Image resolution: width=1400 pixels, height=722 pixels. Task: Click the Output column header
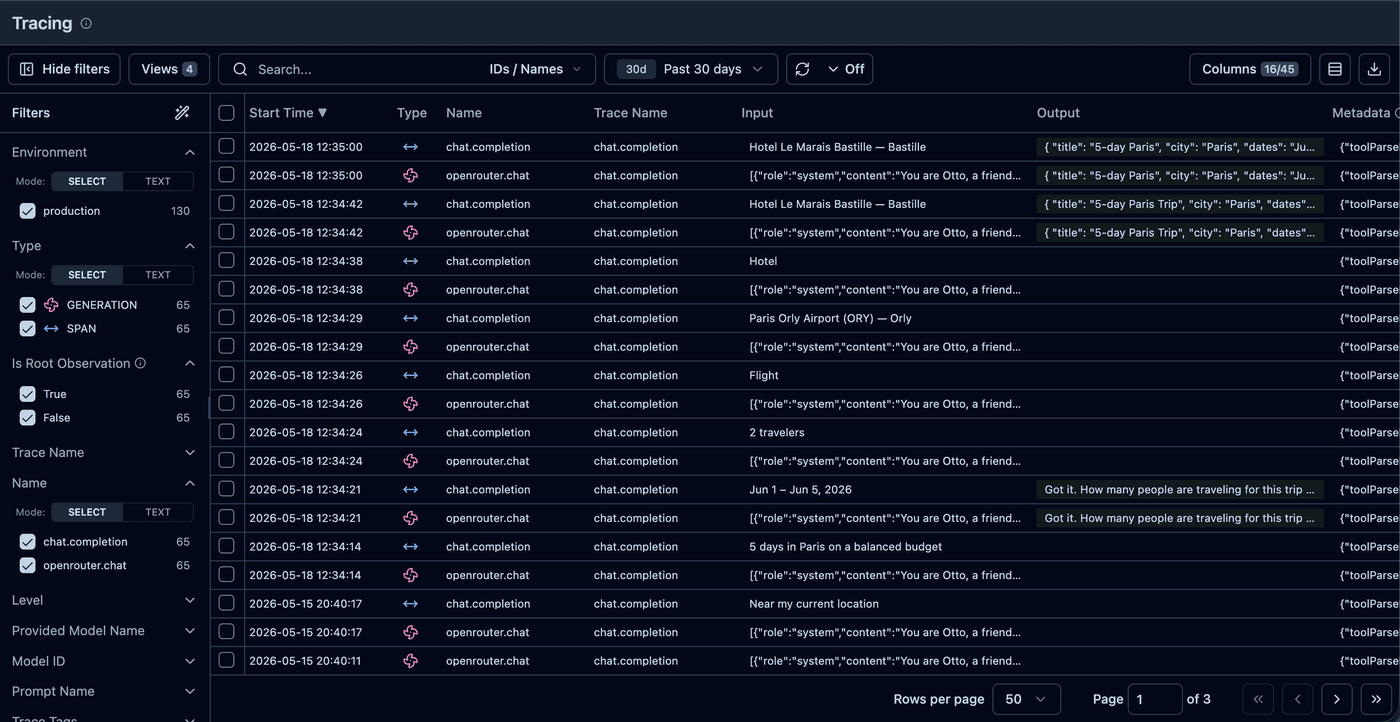(1058, 113)
